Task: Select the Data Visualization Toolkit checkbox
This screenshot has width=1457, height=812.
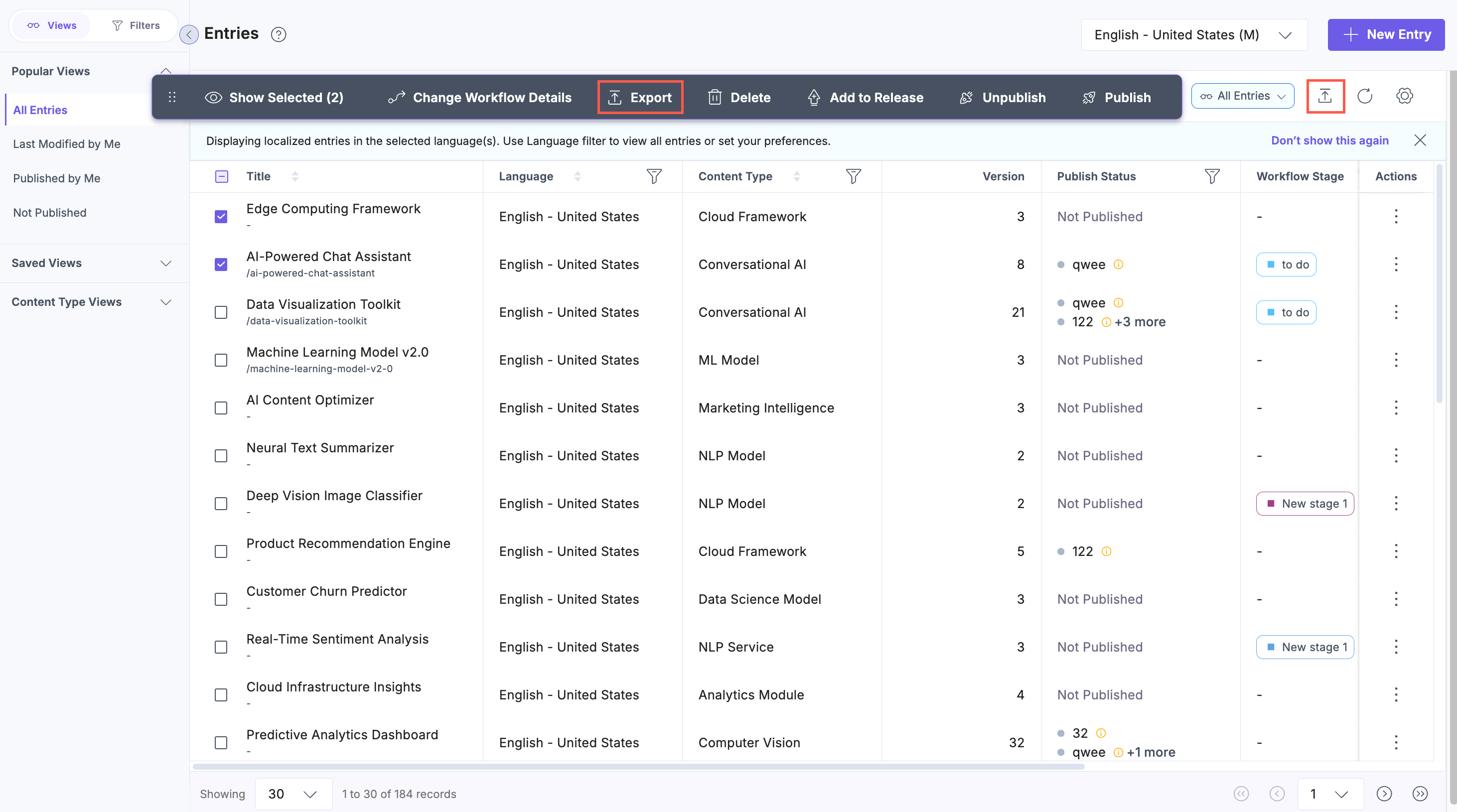Action: coord(221,312)
